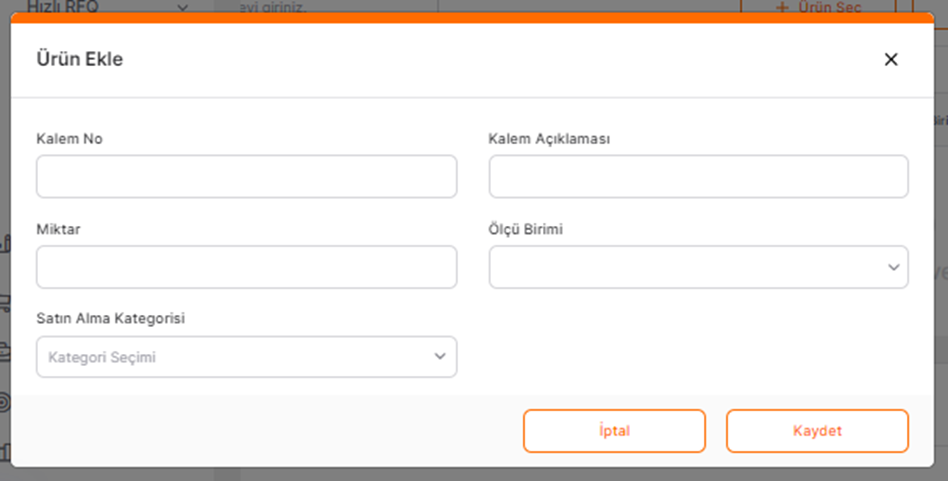Click the chevron arrow beside Kategori Seçimi
The width and height of the screenshot is (948, 481).
tap(440, 357)
